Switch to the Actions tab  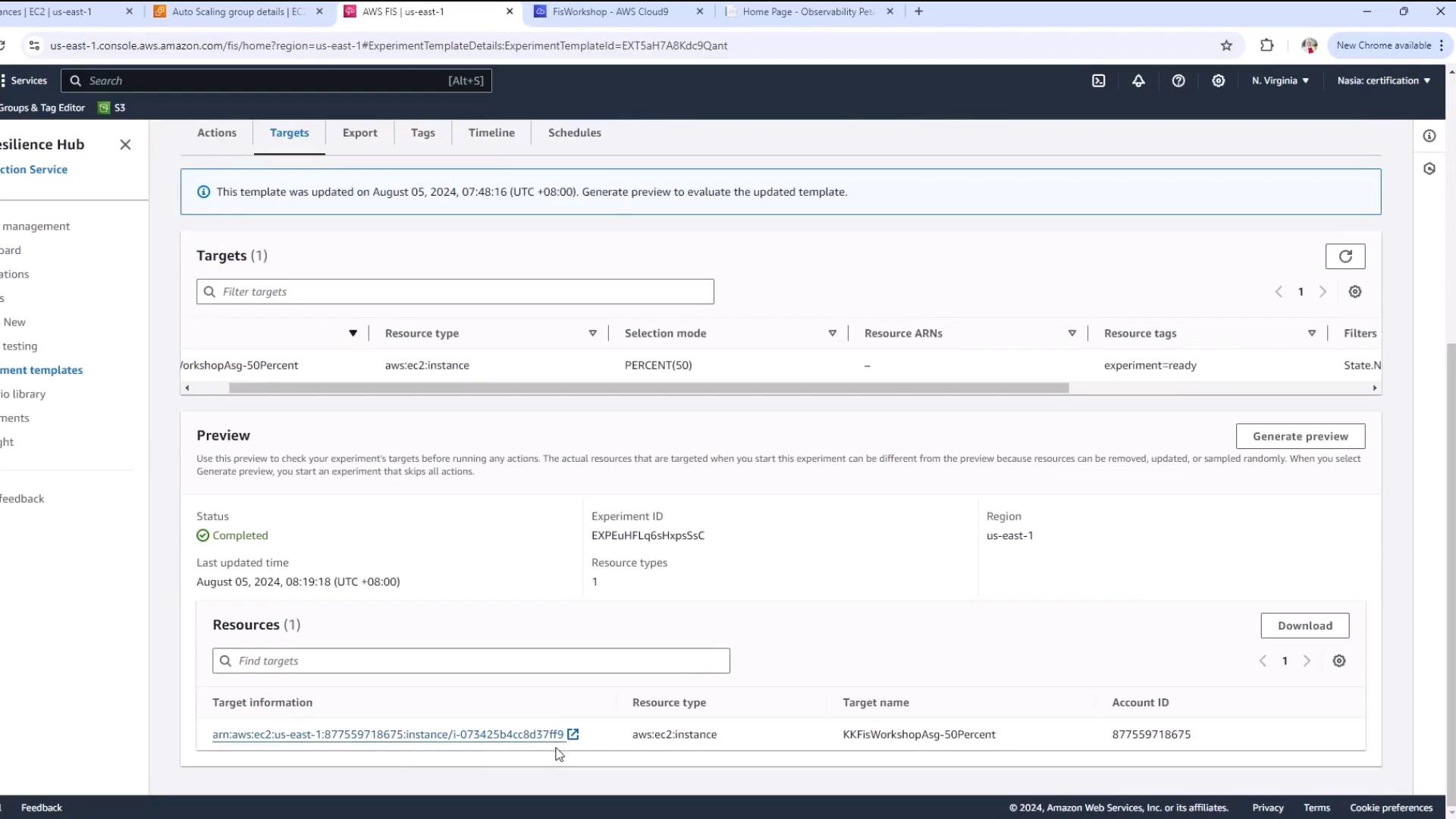point(217,133)
